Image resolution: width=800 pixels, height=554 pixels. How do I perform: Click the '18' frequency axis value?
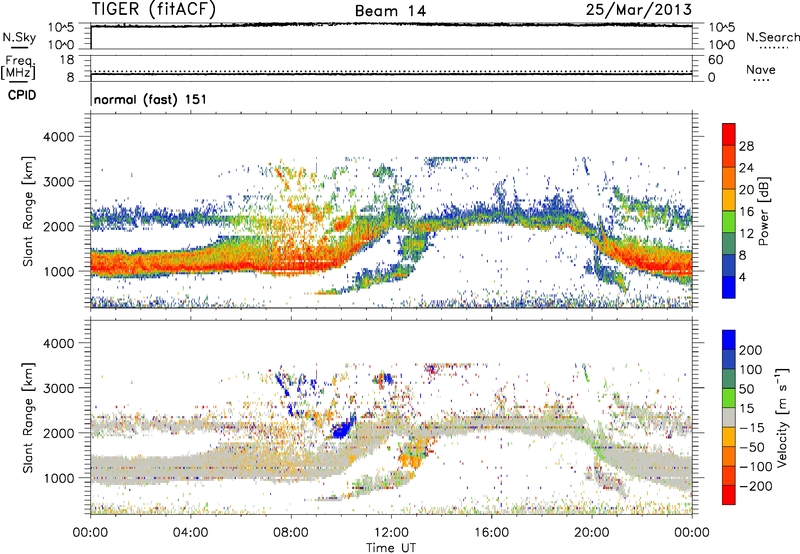click(67, 60)
